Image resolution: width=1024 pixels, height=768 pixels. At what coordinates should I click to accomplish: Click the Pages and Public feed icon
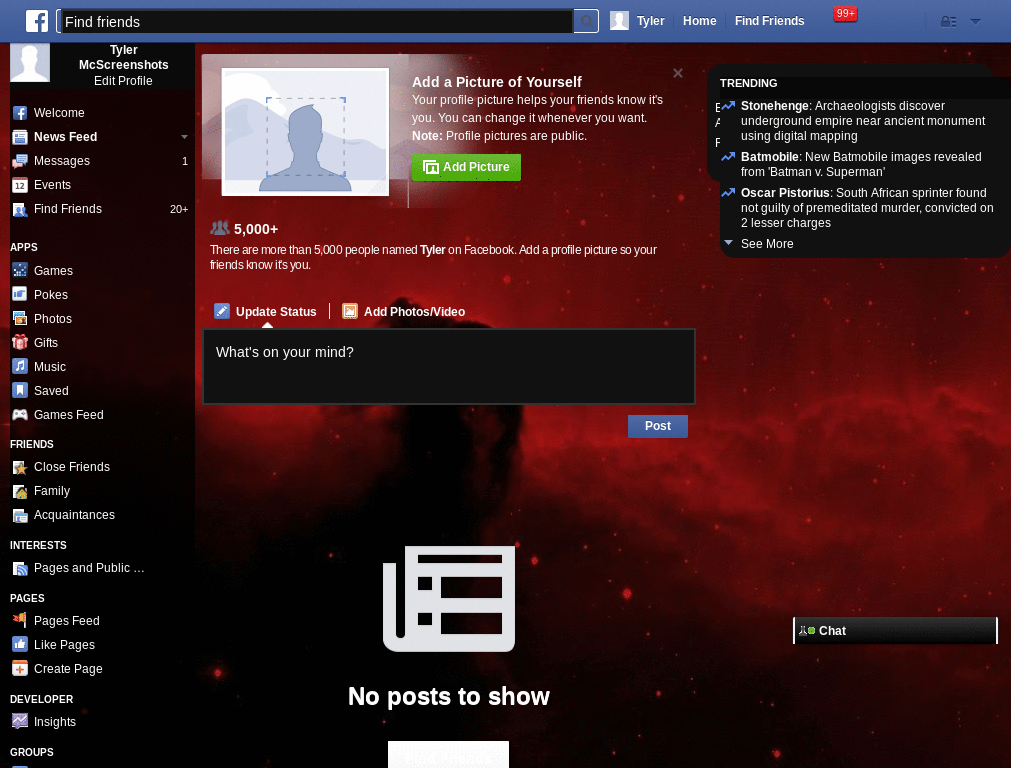pos(20,568)
